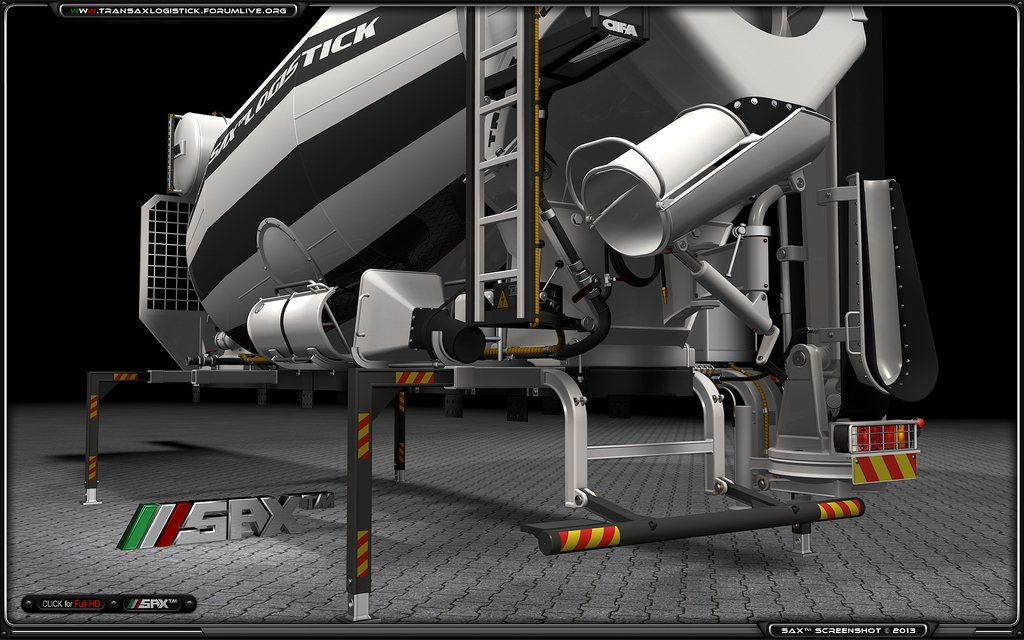
Task: Click the yellow warning triangle sticker by ladder
Action: click(503, 299)
